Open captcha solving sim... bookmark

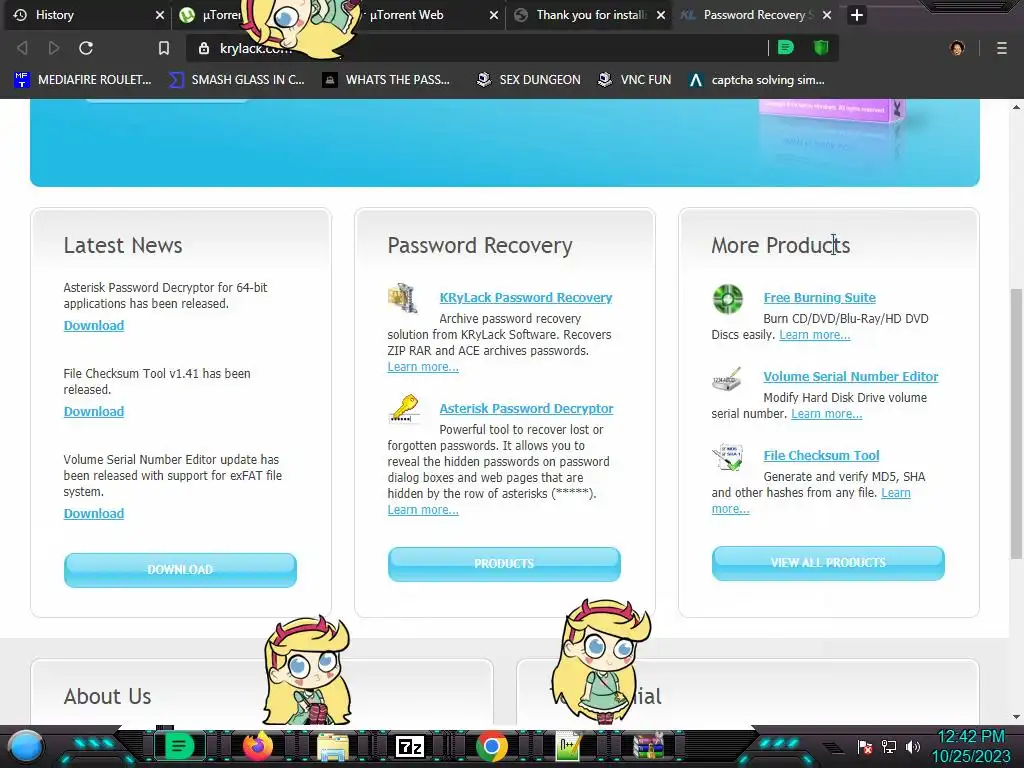point(757,80)
